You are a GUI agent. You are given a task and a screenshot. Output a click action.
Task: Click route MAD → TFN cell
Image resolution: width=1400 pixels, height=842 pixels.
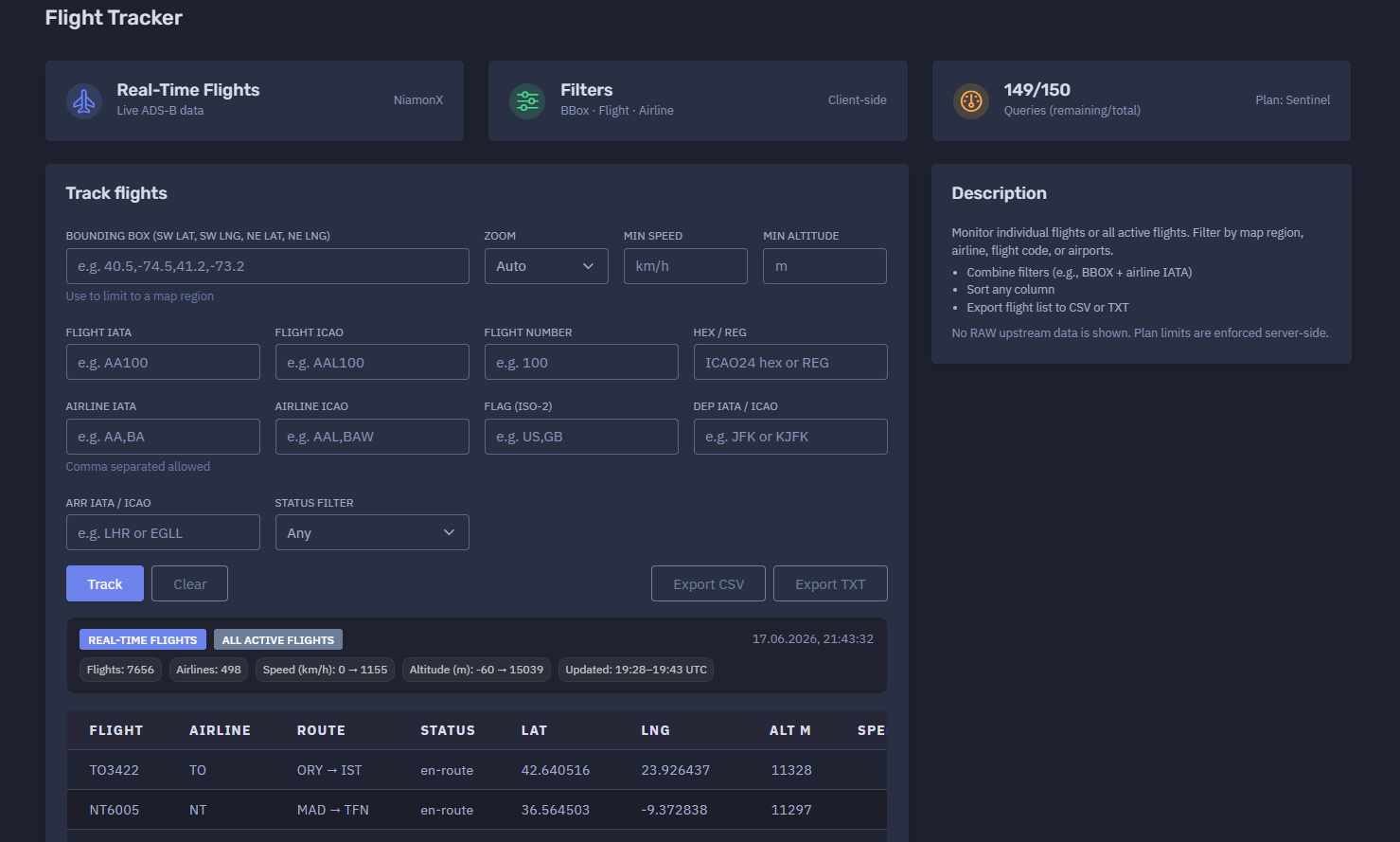click(333, 810)
